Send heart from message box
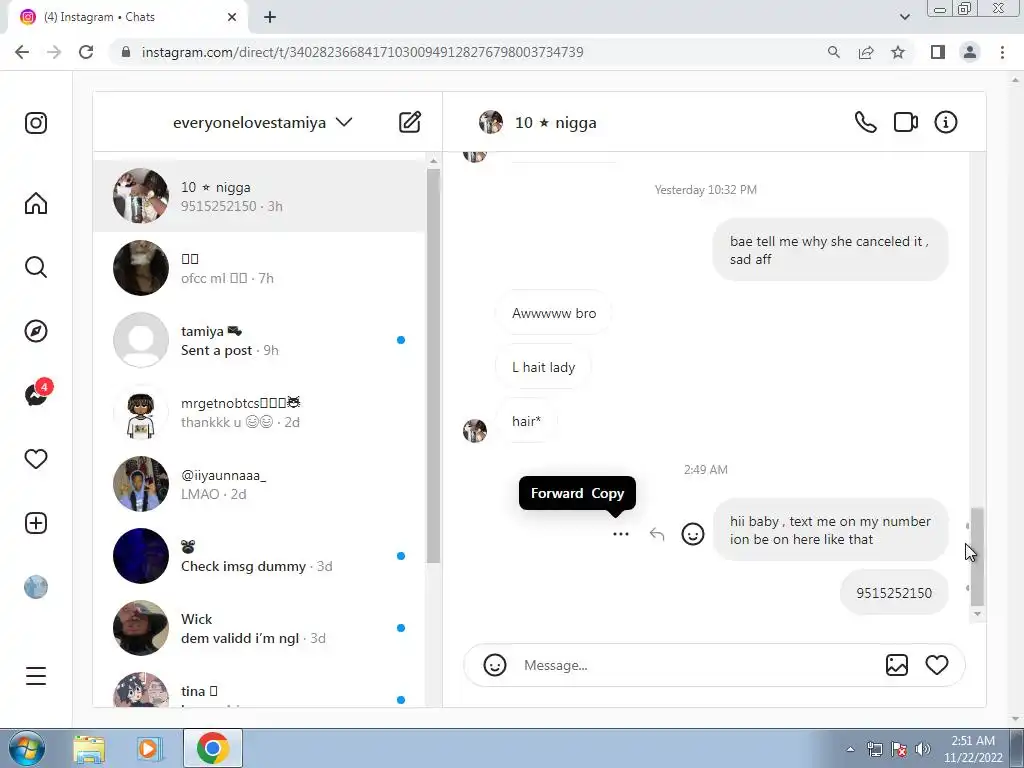1024x768 pixels. pos(936,665)
